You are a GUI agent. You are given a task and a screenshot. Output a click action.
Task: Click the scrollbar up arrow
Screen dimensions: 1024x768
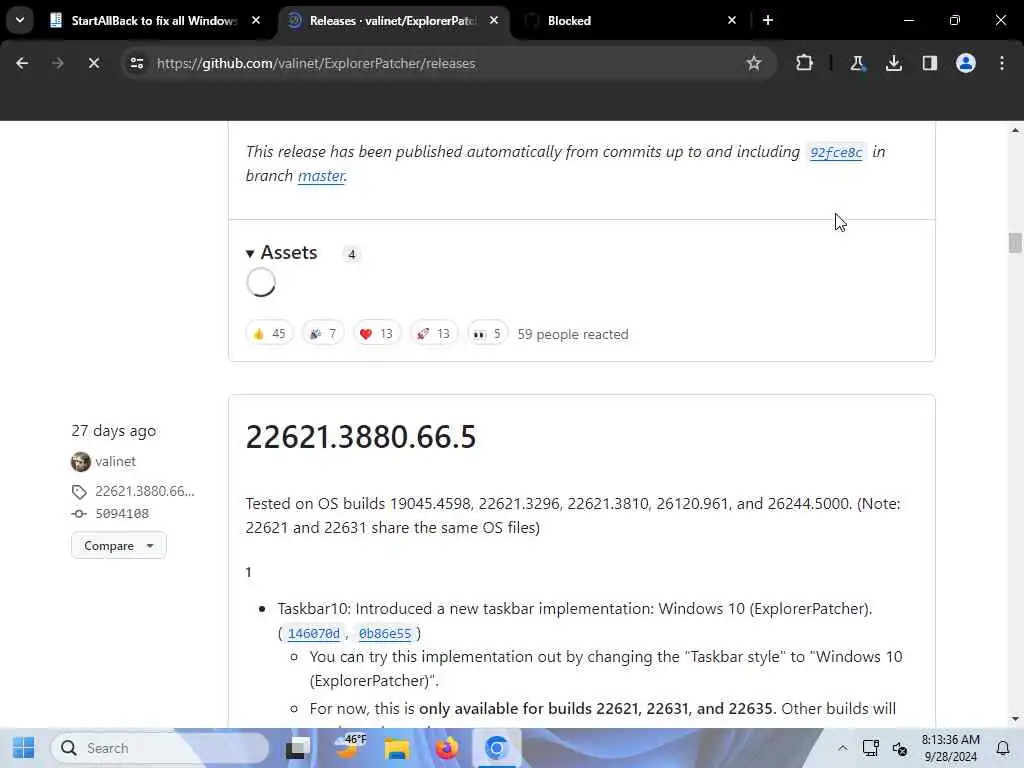tap(1015, 130)
